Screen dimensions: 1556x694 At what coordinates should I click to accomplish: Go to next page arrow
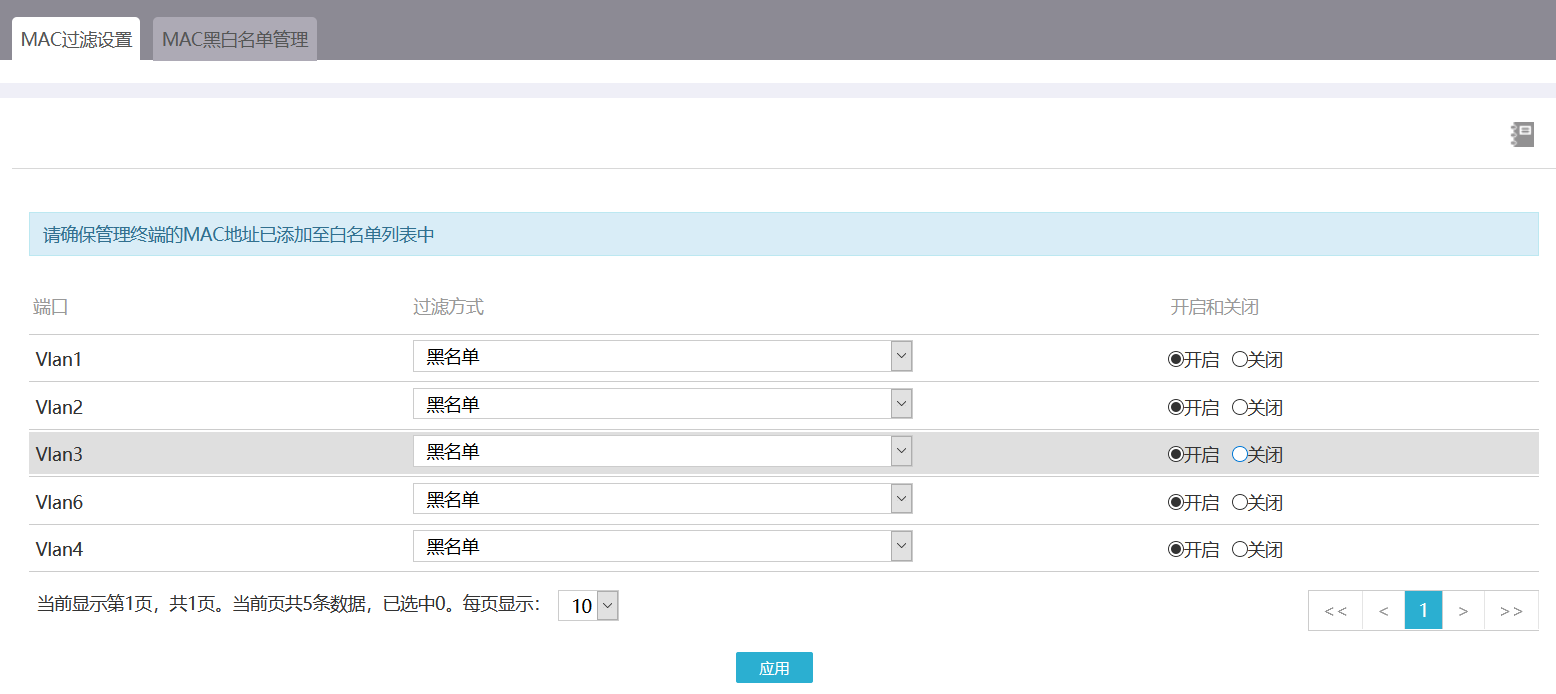[x=1463, y=611]
